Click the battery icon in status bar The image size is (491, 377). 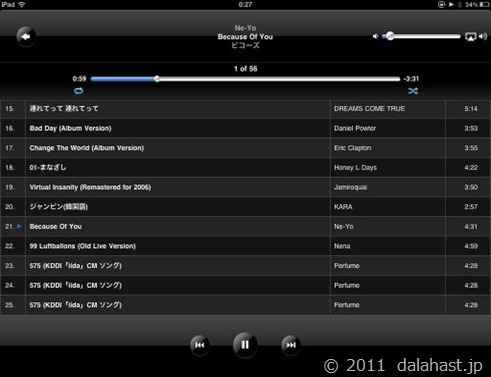484,4
